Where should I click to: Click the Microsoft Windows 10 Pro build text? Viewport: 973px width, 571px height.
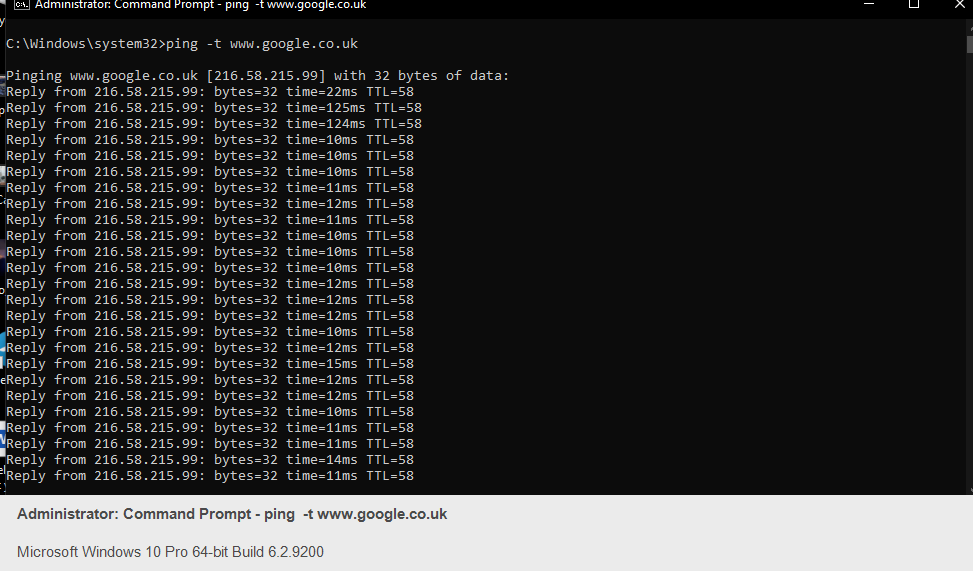pos(170,552)
